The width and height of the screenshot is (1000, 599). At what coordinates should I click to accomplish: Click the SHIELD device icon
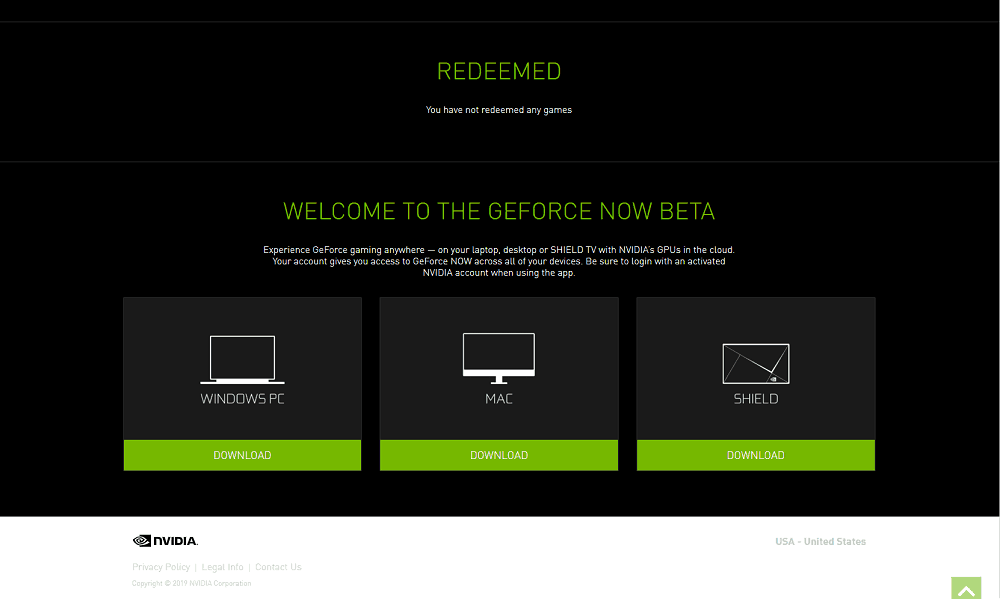tap(756, 364)
